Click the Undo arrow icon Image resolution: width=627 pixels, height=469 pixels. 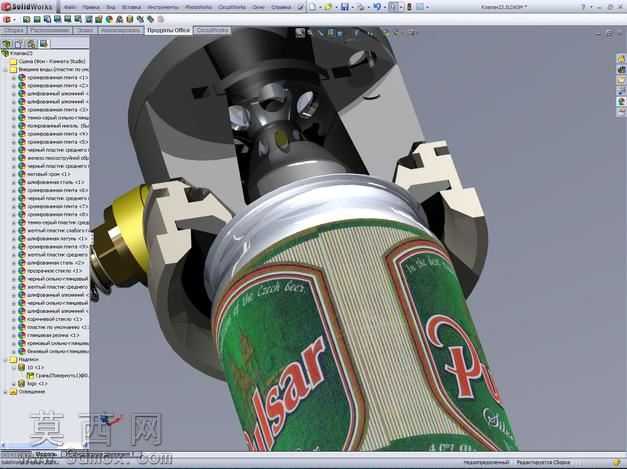click(377, 7)
